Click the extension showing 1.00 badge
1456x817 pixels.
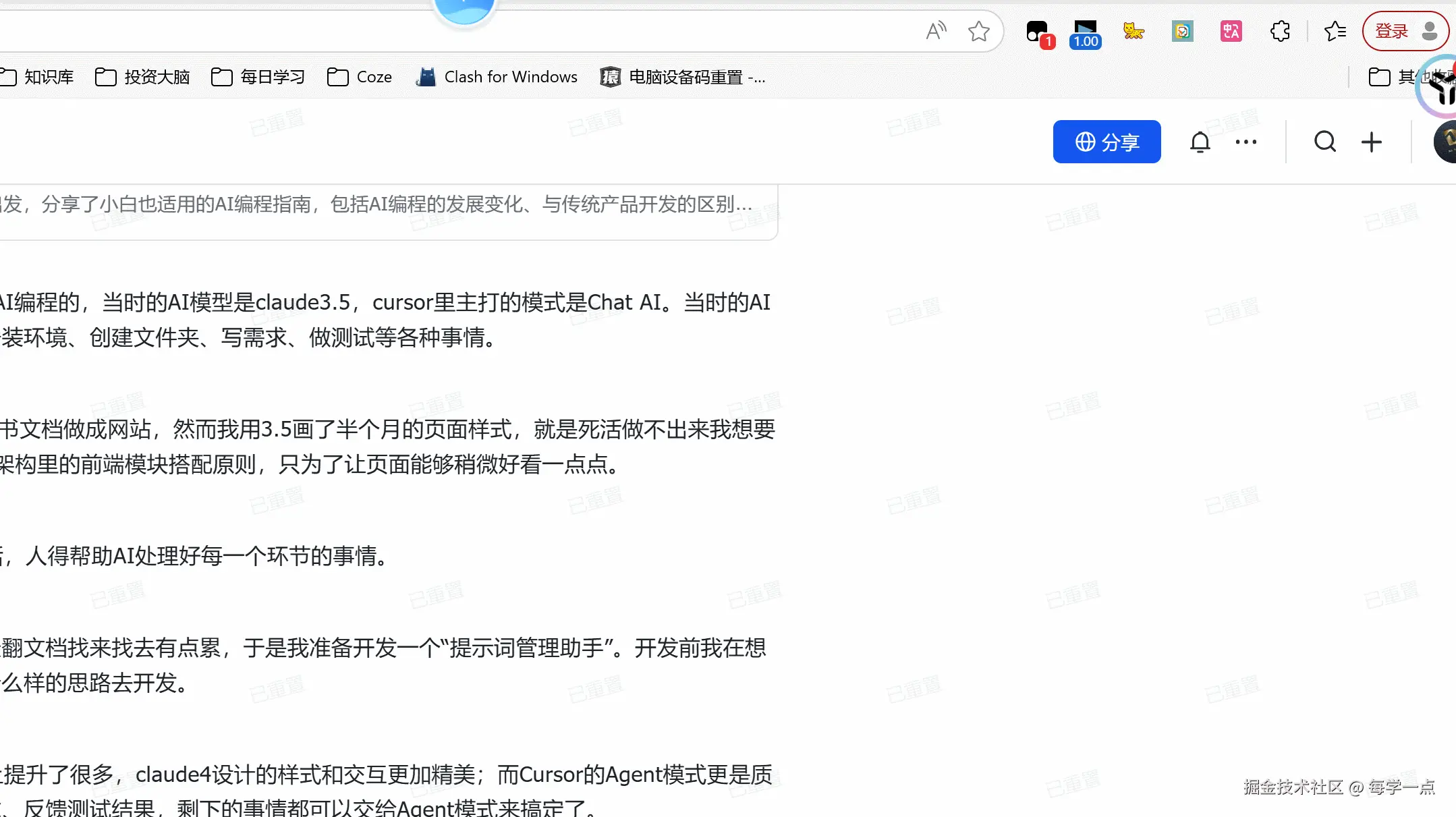tap(1084, 31)
